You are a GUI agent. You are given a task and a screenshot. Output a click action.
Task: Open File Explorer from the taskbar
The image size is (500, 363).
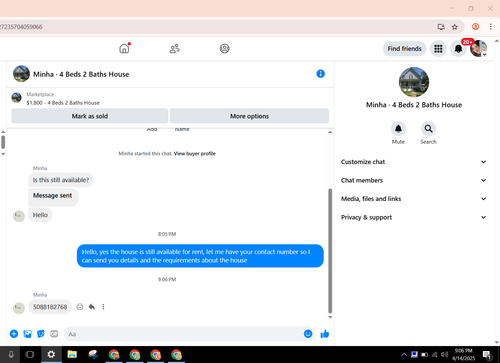[72, 354]
